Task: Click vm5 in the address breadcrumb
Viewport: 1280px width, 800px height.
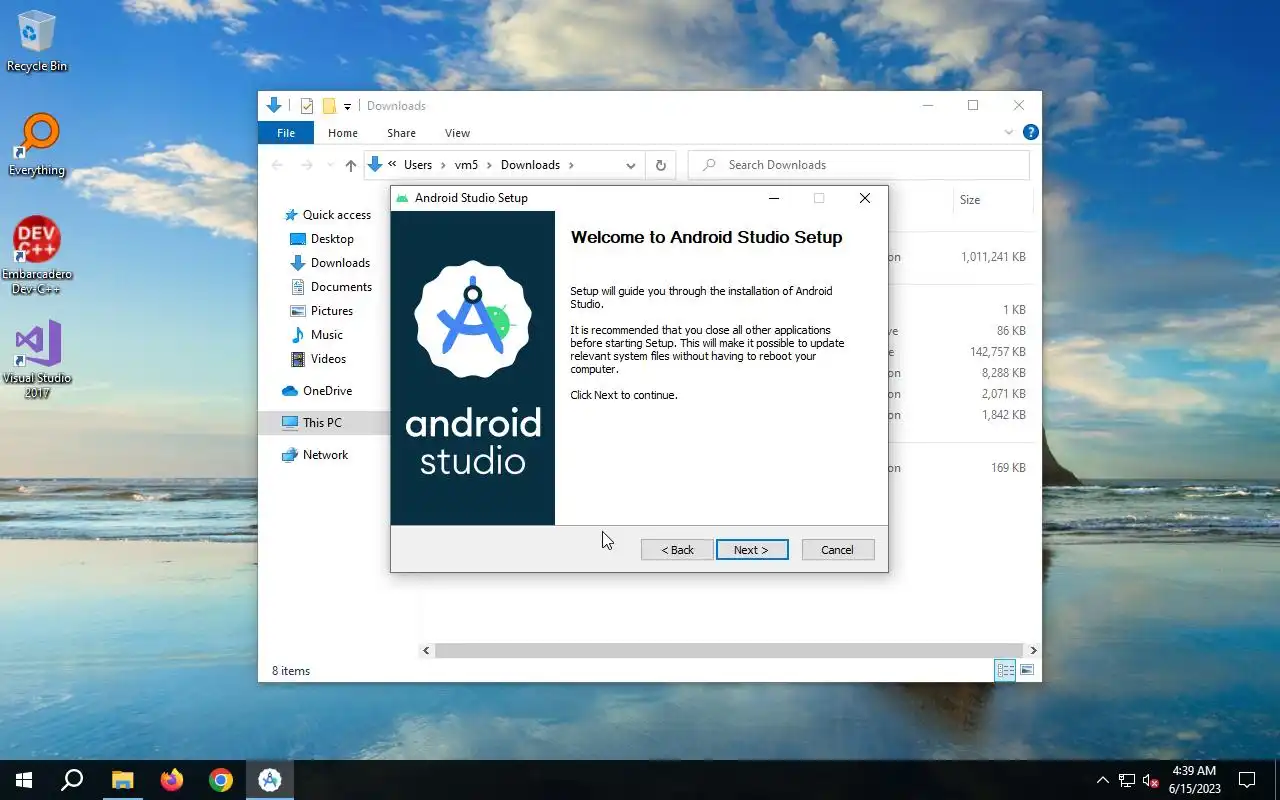Action: 466,165
